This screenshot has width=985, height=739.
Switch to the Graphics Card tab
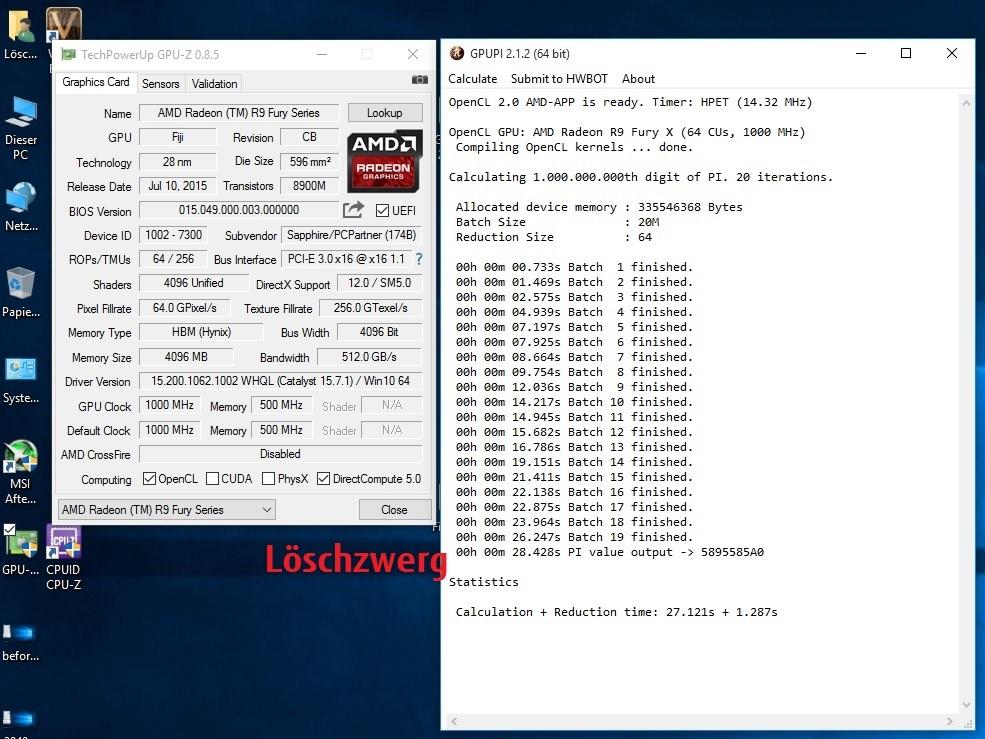95,82
